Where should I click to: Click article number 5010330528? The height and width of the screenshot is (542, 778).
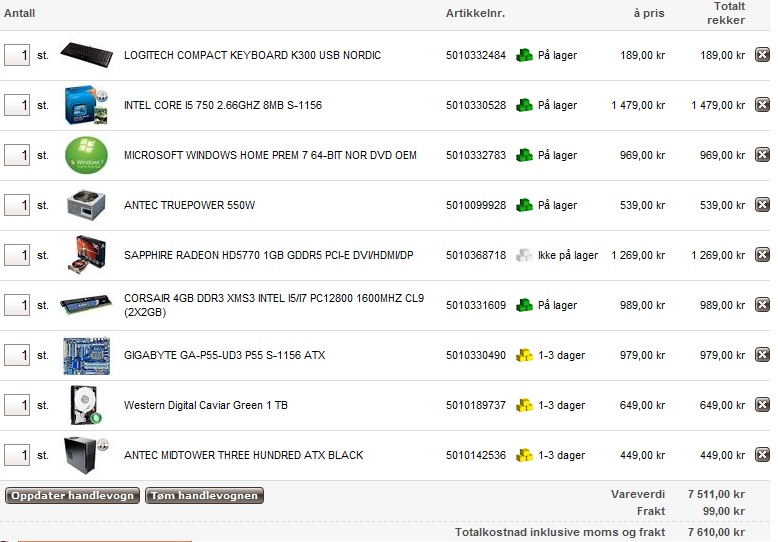(x=476, y=105)
